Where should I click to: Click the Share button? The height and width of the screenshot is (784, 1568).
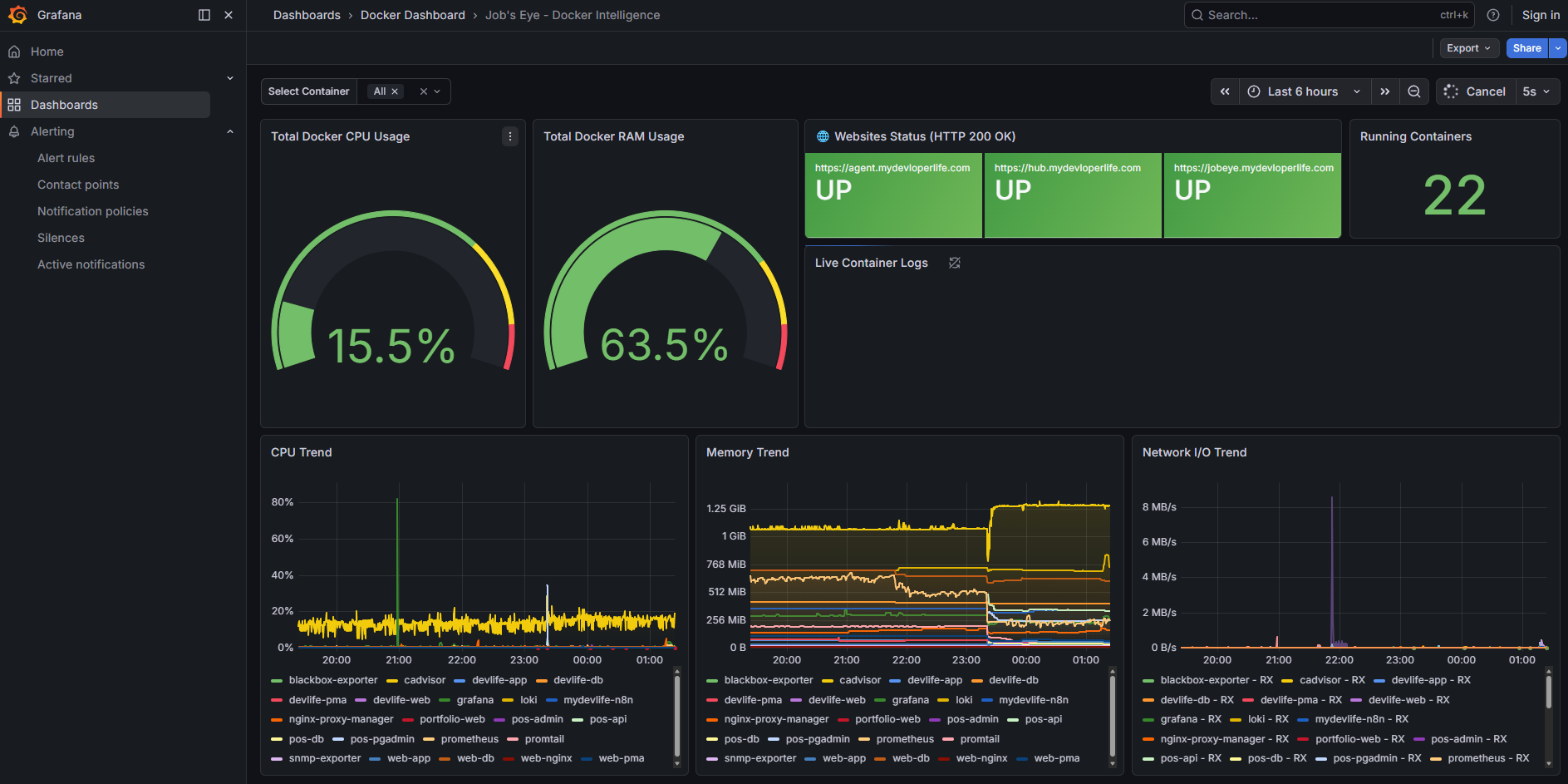point(1527,48)
